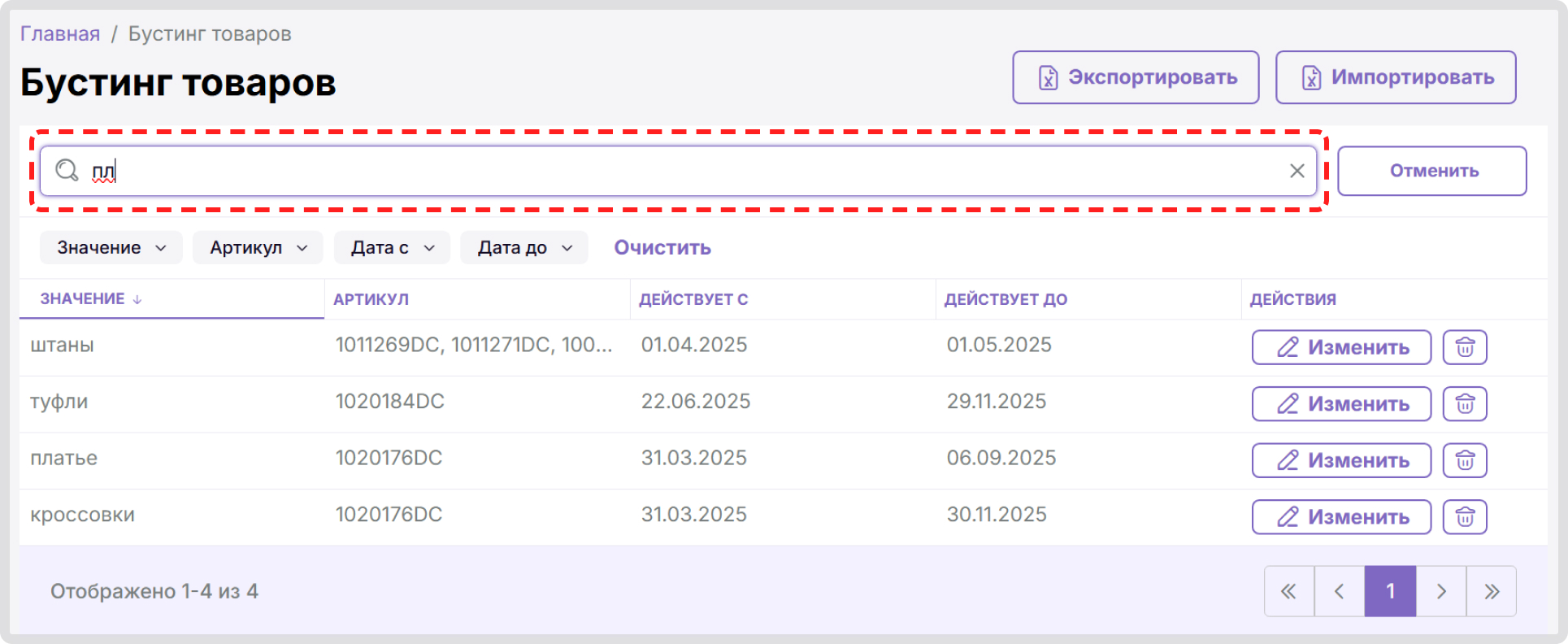This screenshot has height=644, width=1568.
Task: Remove the платье entry via trash icon
Action: click(1464, 460)
